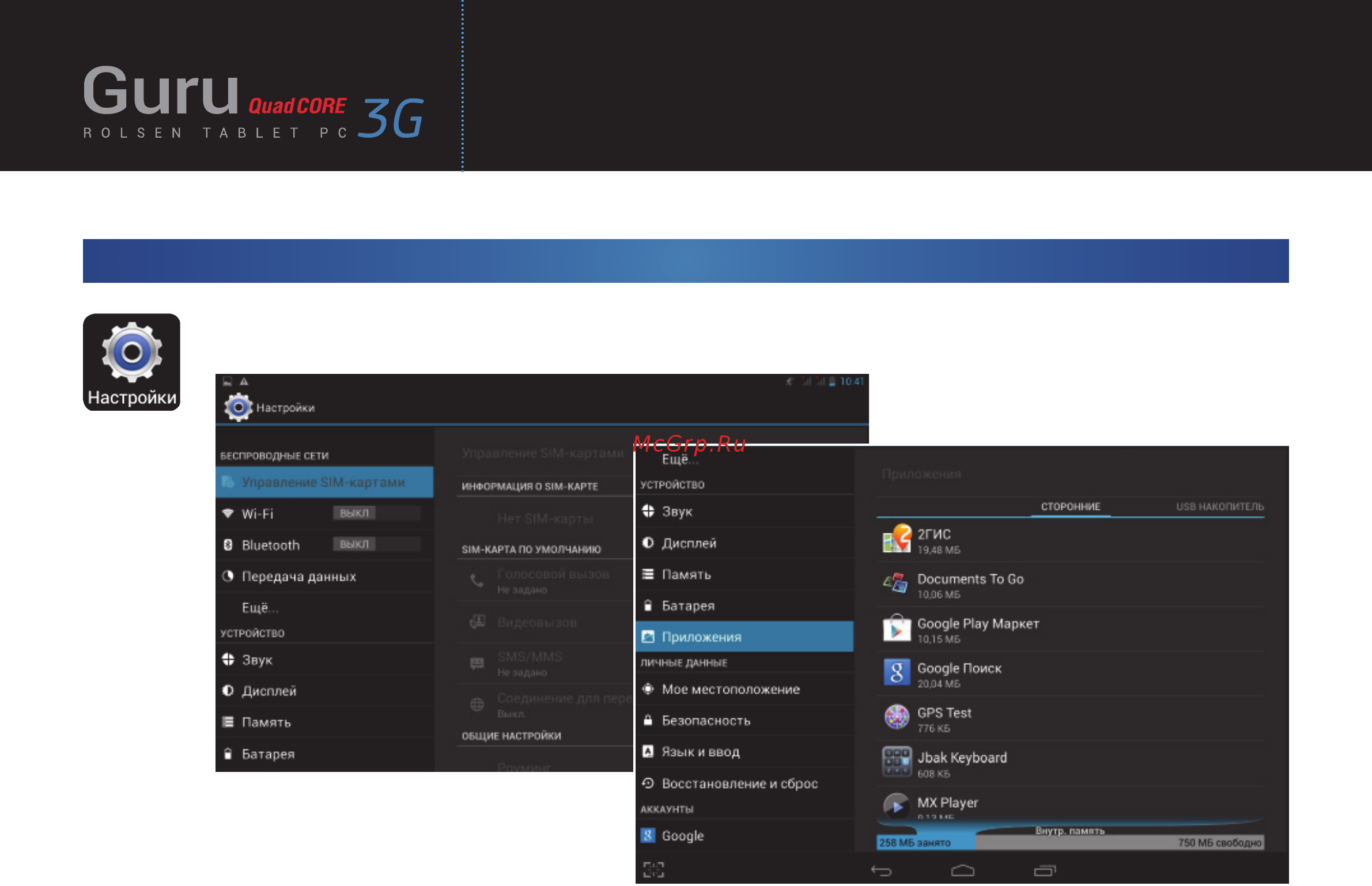
Task: Click the internal memory usage bar
Action: tap(1070, 842)
